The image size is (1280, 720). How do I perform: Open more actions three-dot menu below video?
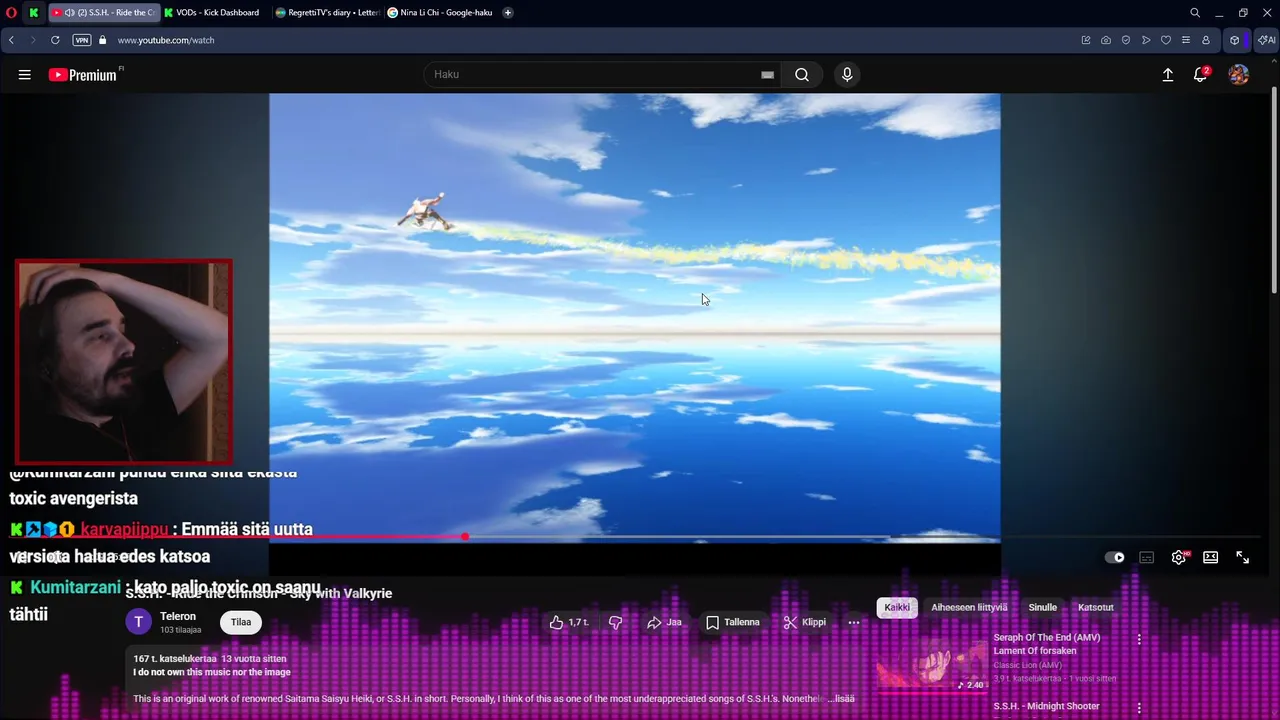(x=854, y=622)
